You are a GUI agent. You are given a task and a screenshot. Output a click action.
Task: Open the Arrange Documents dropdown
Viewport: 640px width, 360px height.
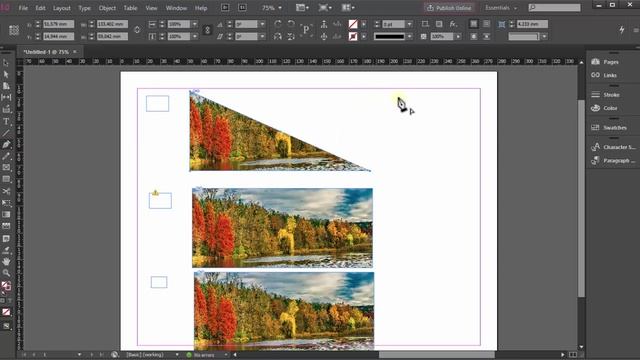[x=348, y=8]
